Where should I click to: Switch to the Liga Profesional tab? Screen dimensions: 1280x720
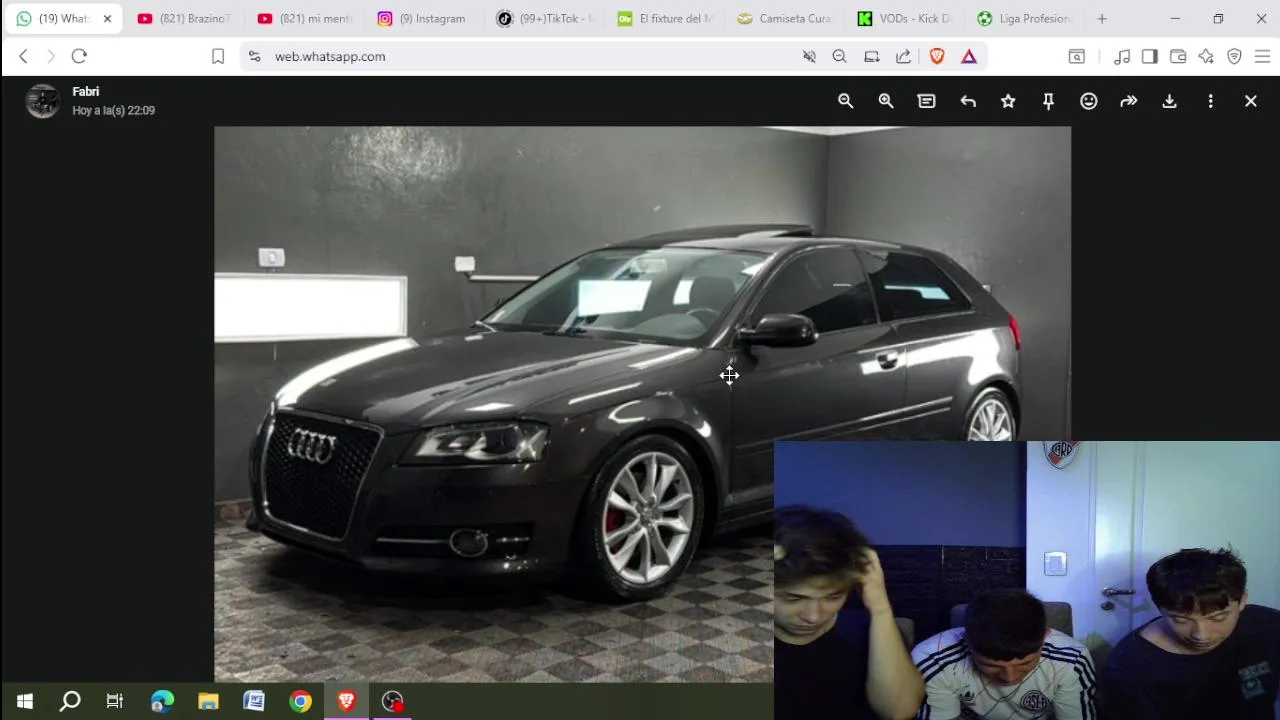pos(1024,18)
